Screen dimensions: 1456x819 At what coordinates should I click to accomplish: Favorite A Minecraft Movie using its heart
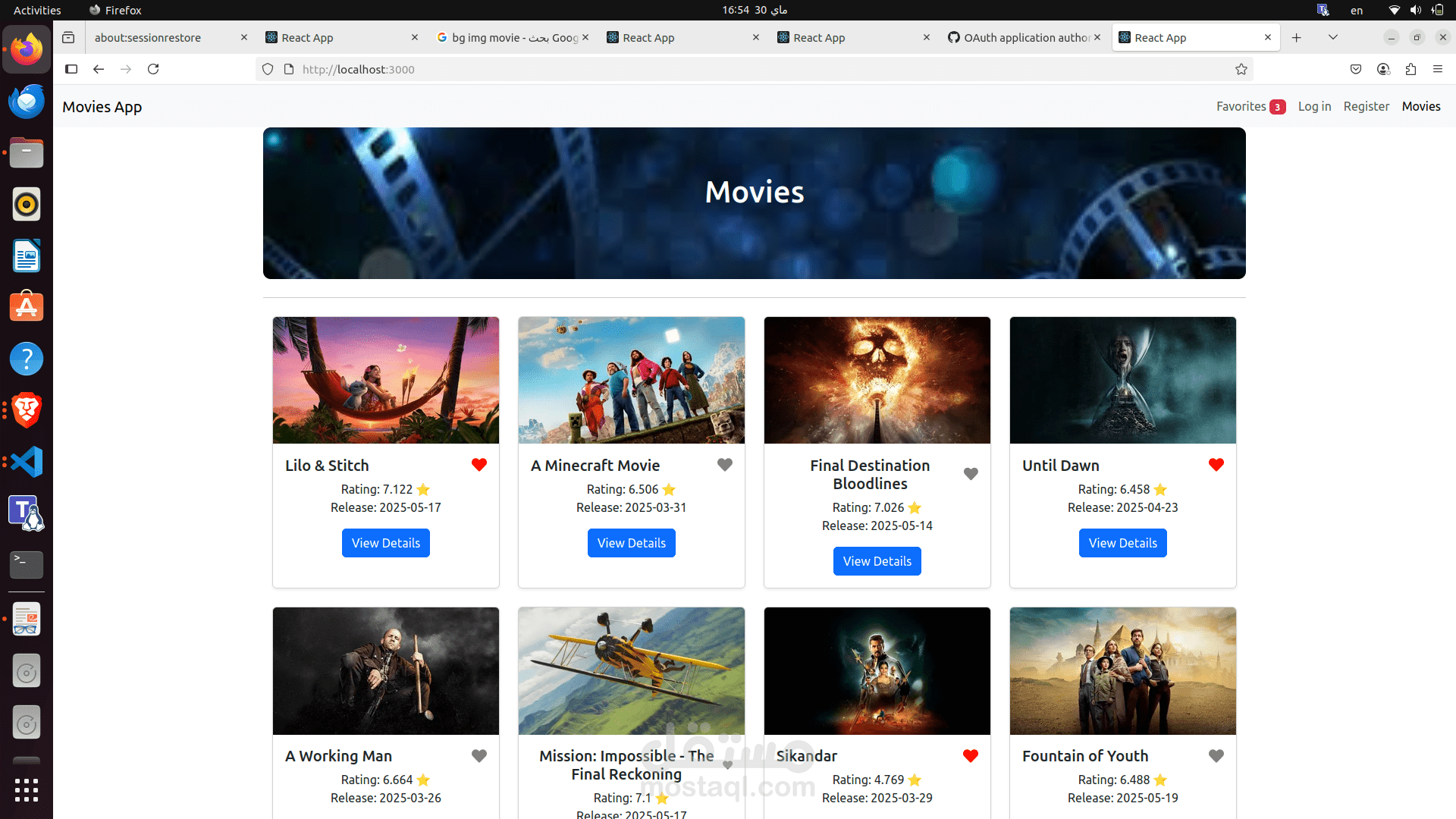click(725, 465)
